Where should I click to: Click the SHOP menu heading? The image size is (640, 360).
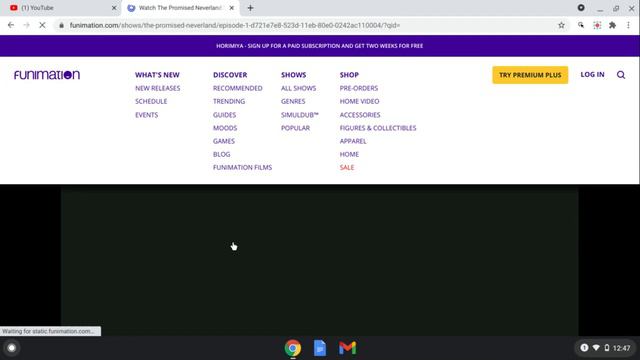(x=349, y=75)
